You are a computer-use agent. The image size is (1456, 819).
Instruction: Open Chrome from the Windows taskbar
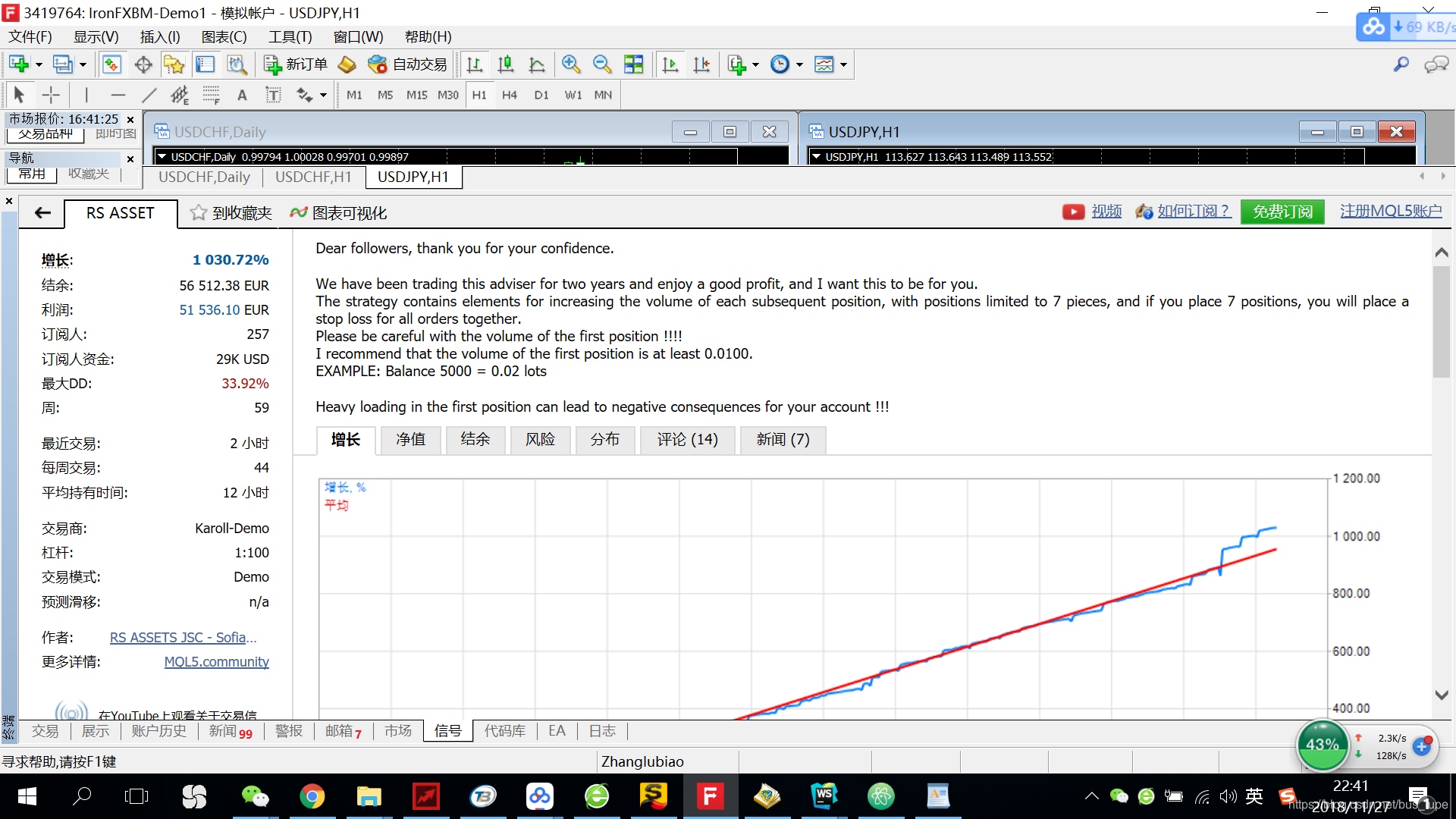pyautogui.click(x=312, y=796)
